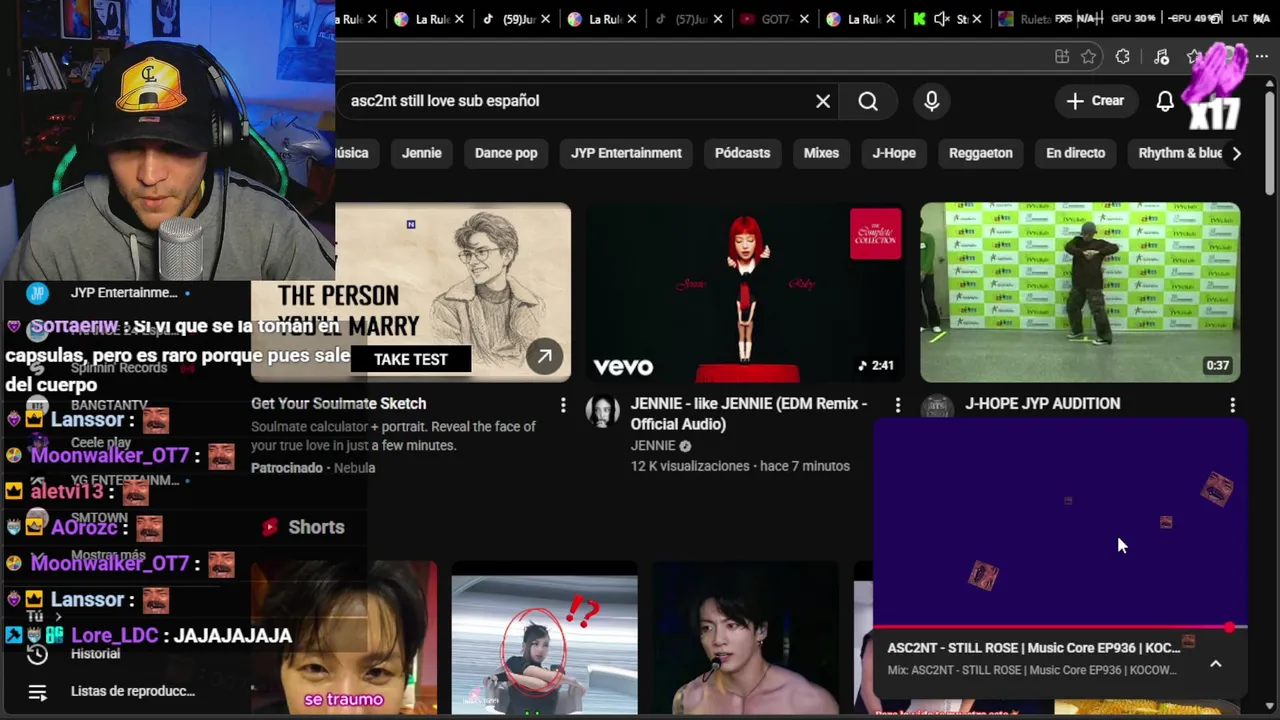
Task: Click the Nebula sponsor link
Action: [354, 468]
